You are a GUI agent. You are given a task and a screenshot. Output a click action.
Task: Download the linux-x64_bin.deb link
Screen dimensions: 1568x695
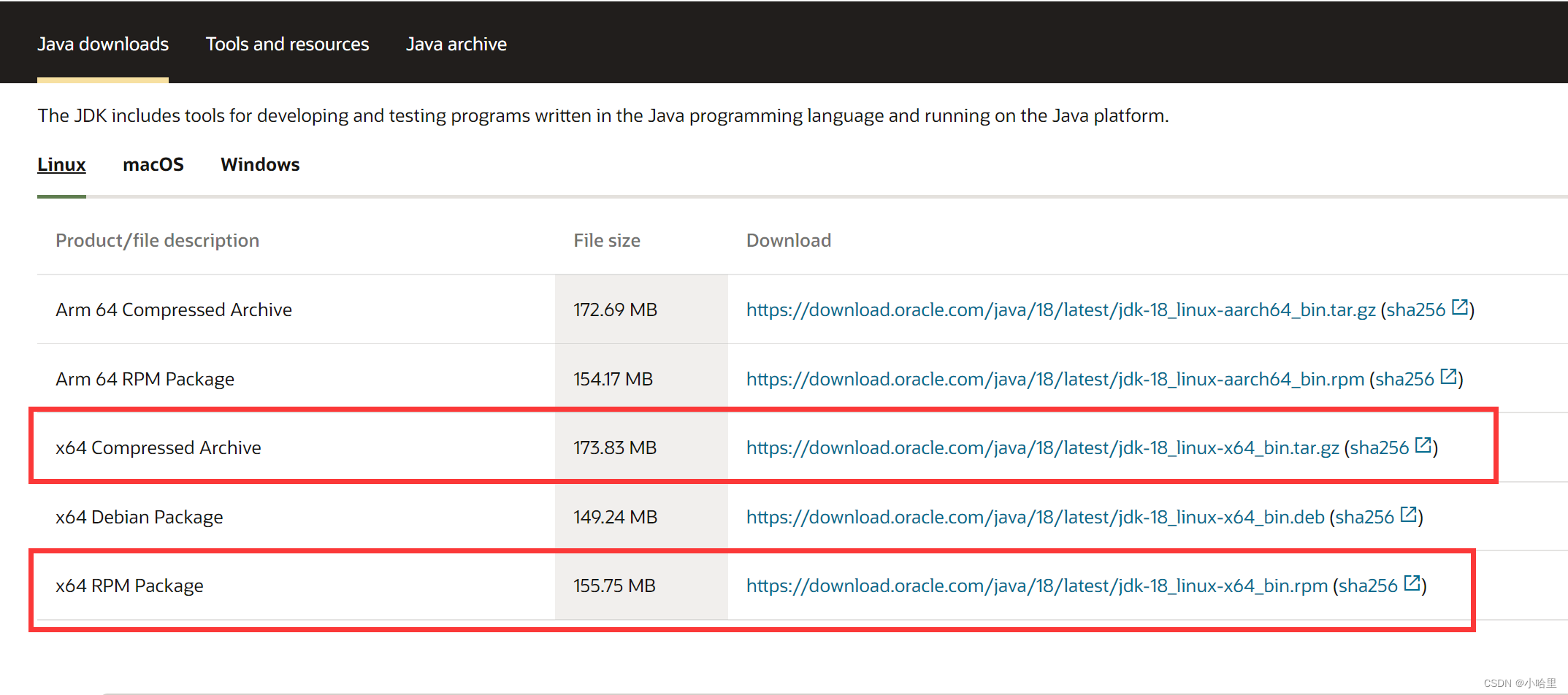tap(1035, 517)
